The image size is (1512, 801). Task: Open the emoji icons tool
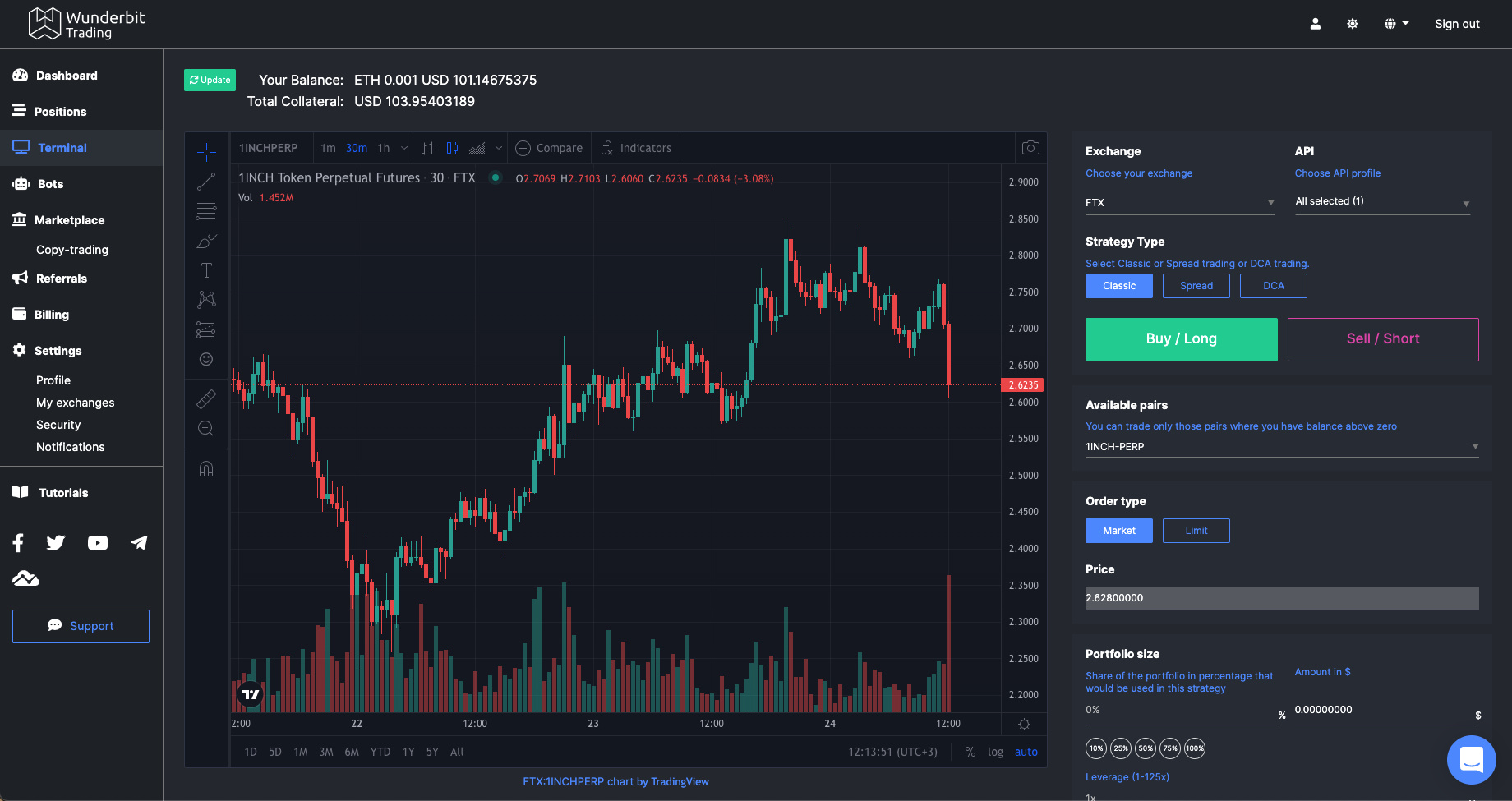206,359
